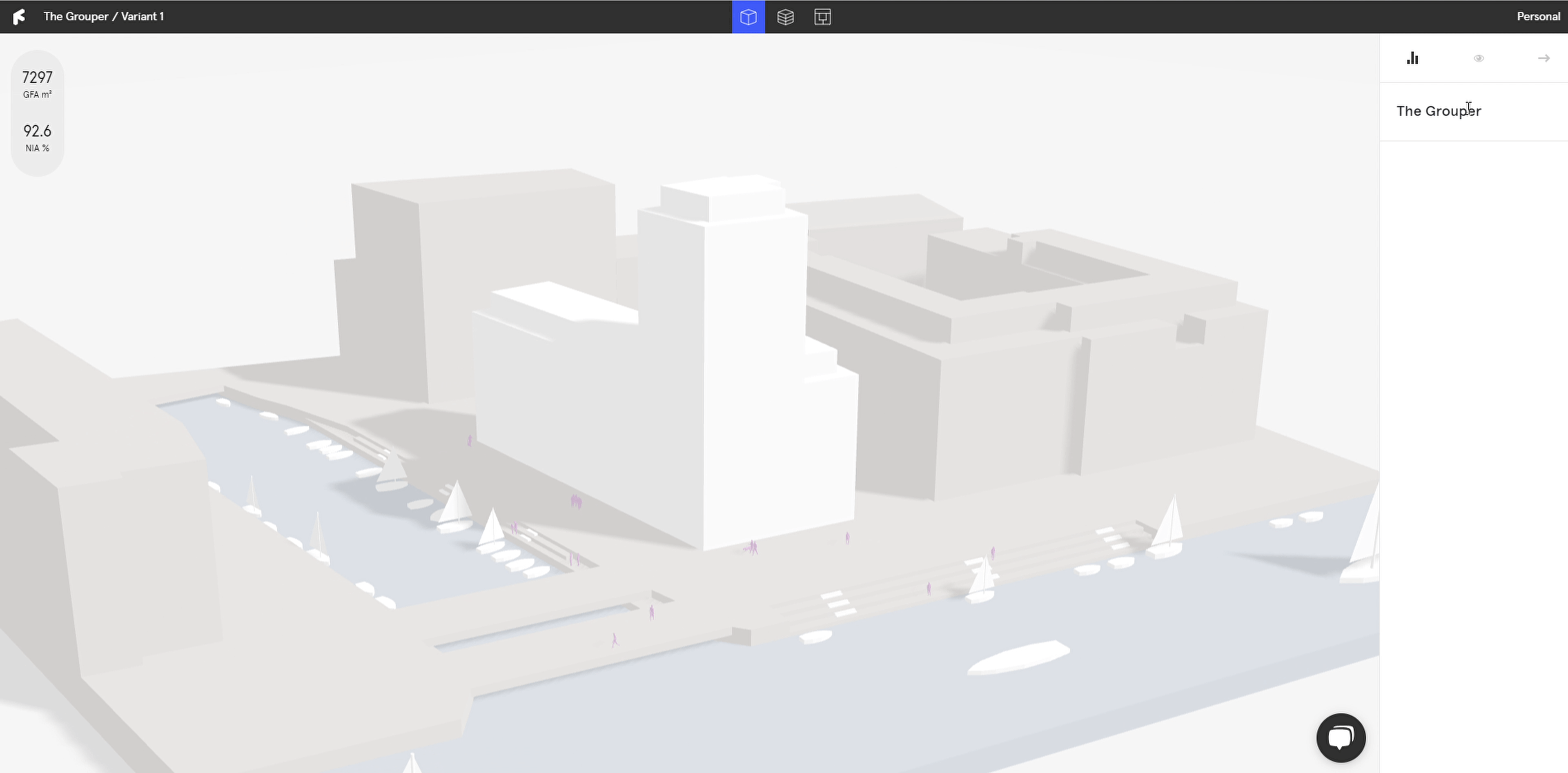Open the stacked floors view
This screenshot has height=773, width=1568.
coord(785,17)
